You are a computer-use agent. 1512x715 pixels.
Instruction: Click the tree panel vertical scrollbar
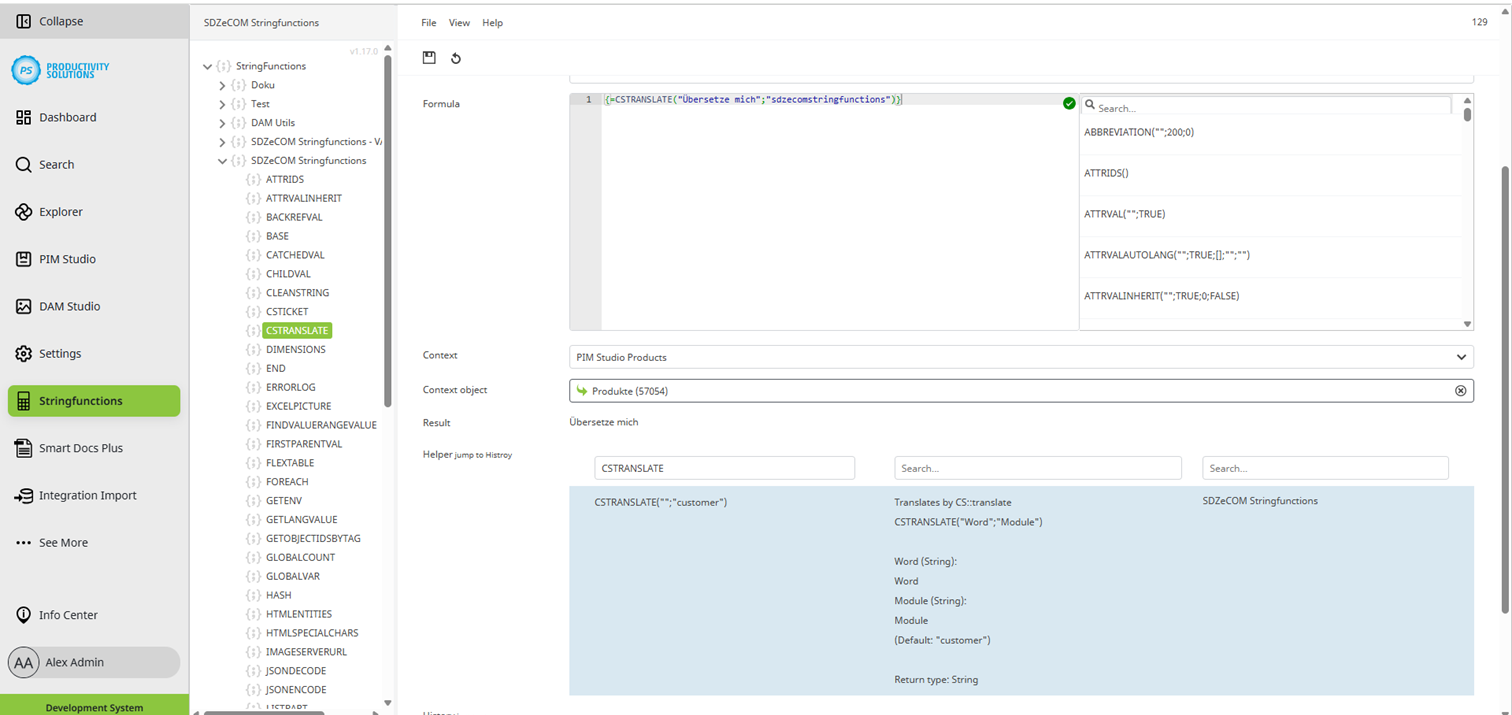(388, 232)
